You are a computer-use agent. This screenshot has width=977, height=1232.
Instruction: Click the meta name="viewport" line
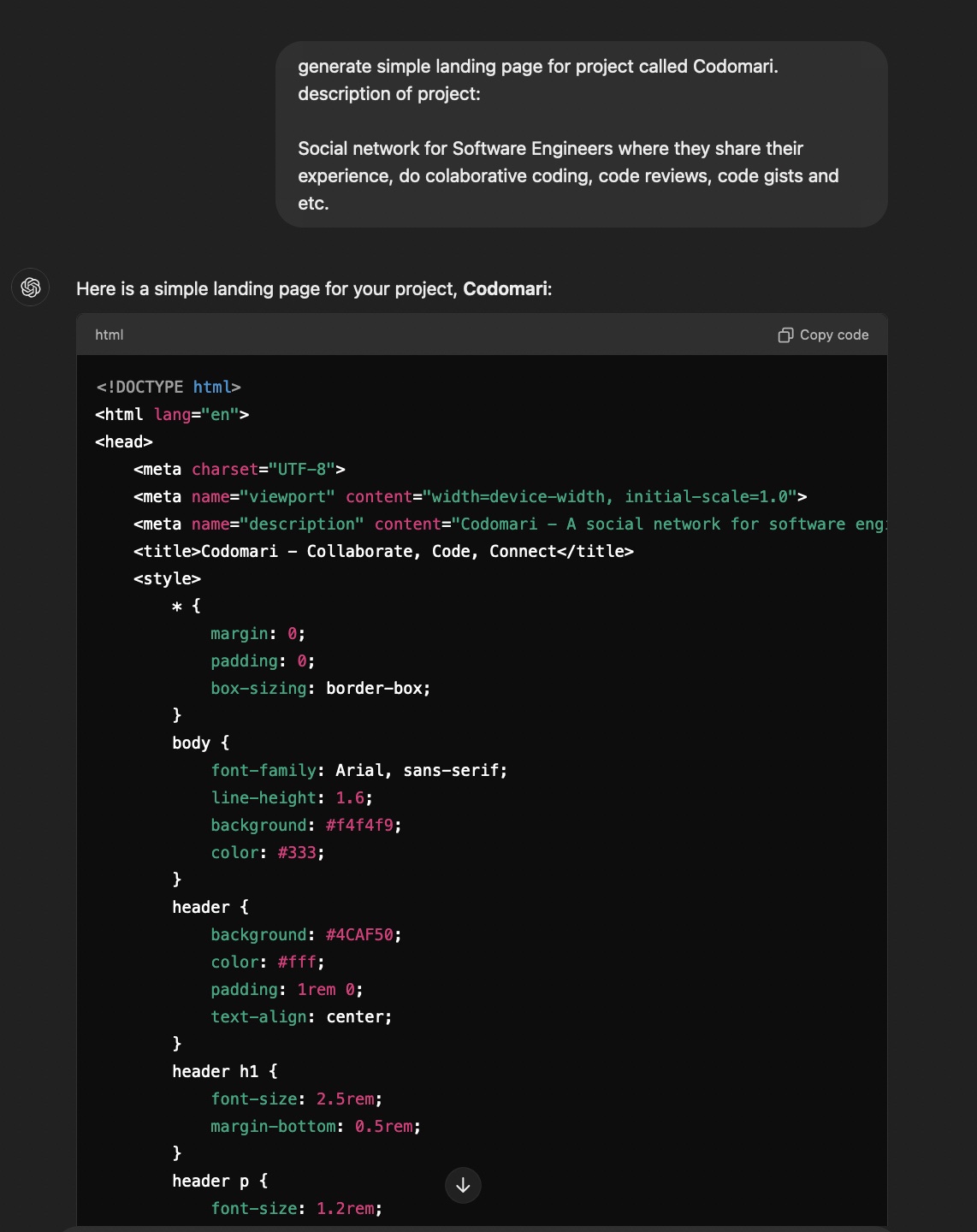coord(471,496)
